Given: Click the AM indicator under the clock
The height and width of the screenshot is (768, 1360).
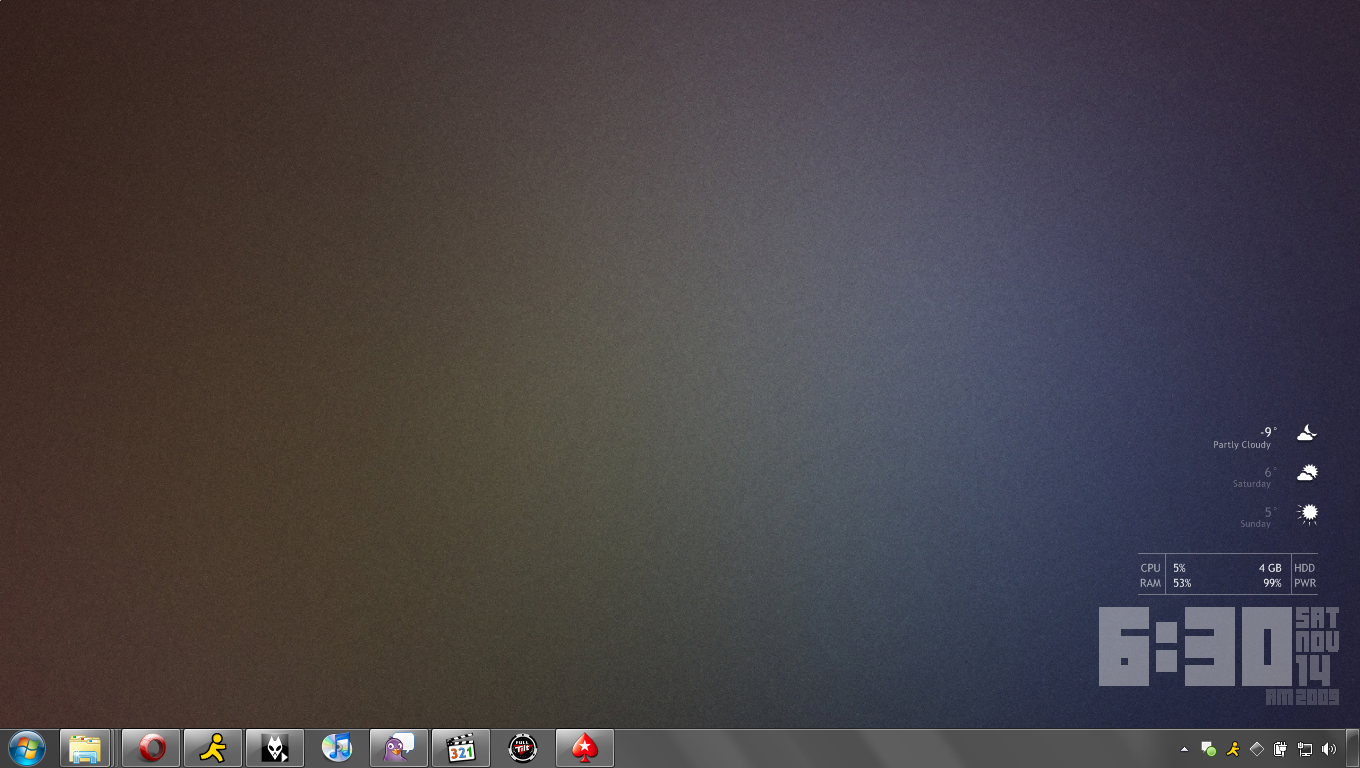Looking at the screenshot, I should 1280,697.
